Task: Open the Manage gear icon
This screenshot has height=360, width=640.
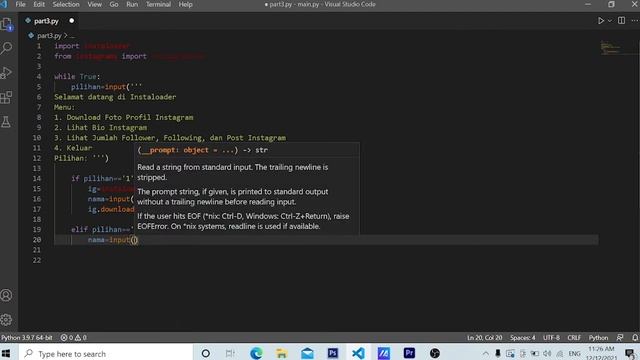Action: click(7, 320)
